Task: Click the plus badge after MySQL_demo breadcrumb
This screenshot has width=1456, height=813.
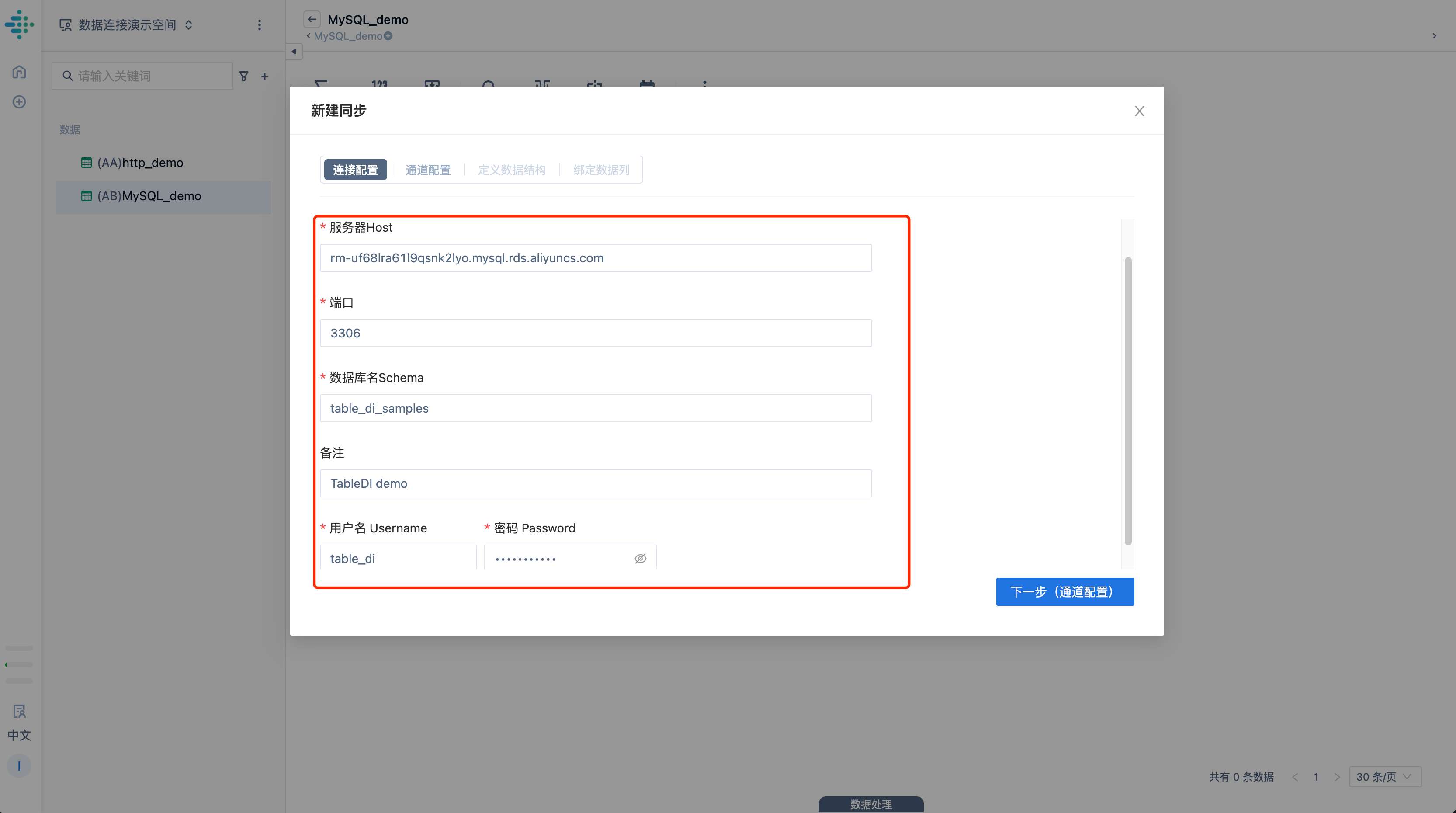Action: click(x=388, y=36)
